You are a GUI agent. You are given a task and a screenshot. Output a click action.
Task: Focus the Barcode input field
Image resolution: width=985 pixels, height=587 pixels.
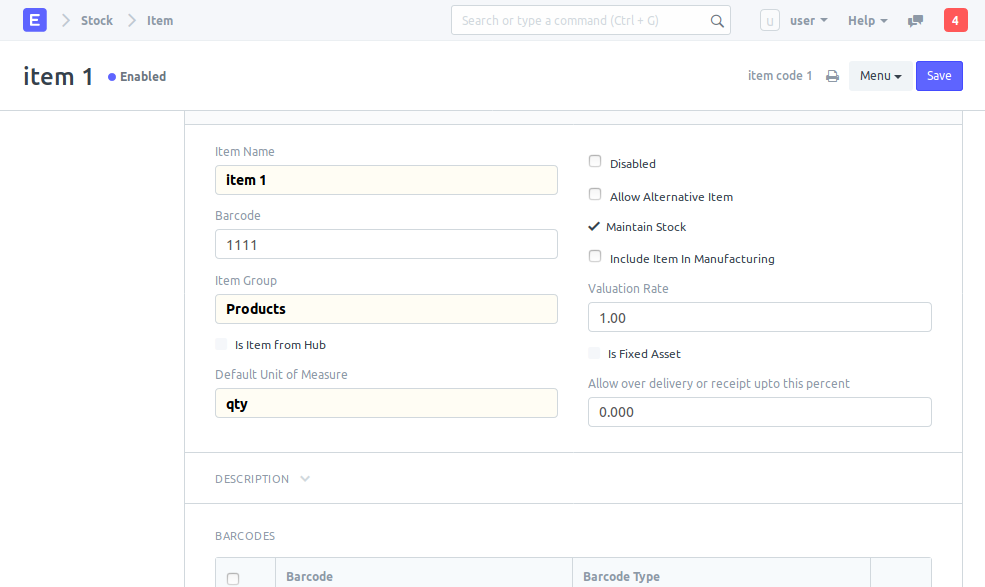pyautogui.click(x=386, y=244)
